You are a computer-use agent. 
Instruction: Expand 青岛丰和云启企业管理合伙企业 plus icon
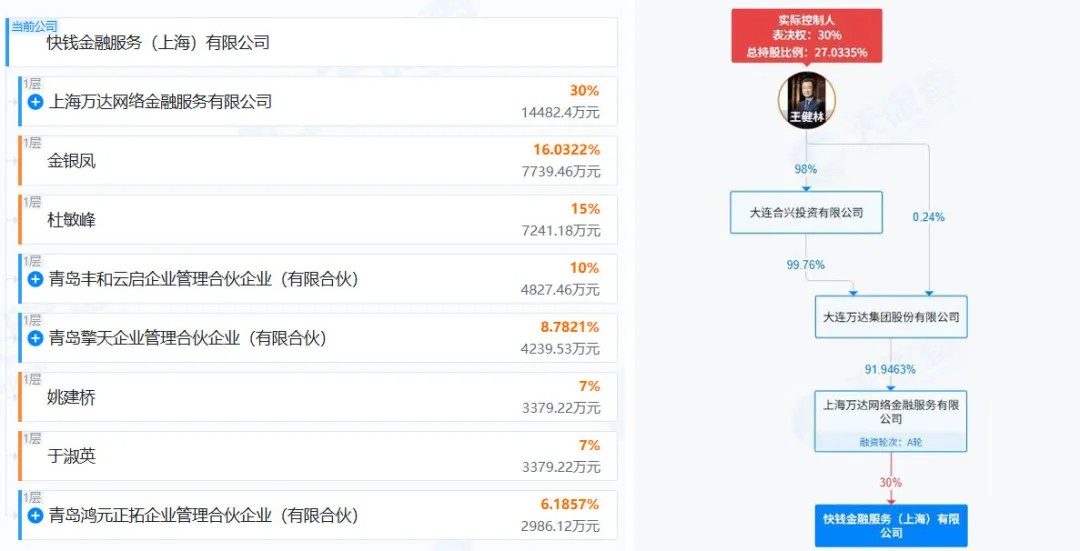pyautogui.click(x=35, y=280)
